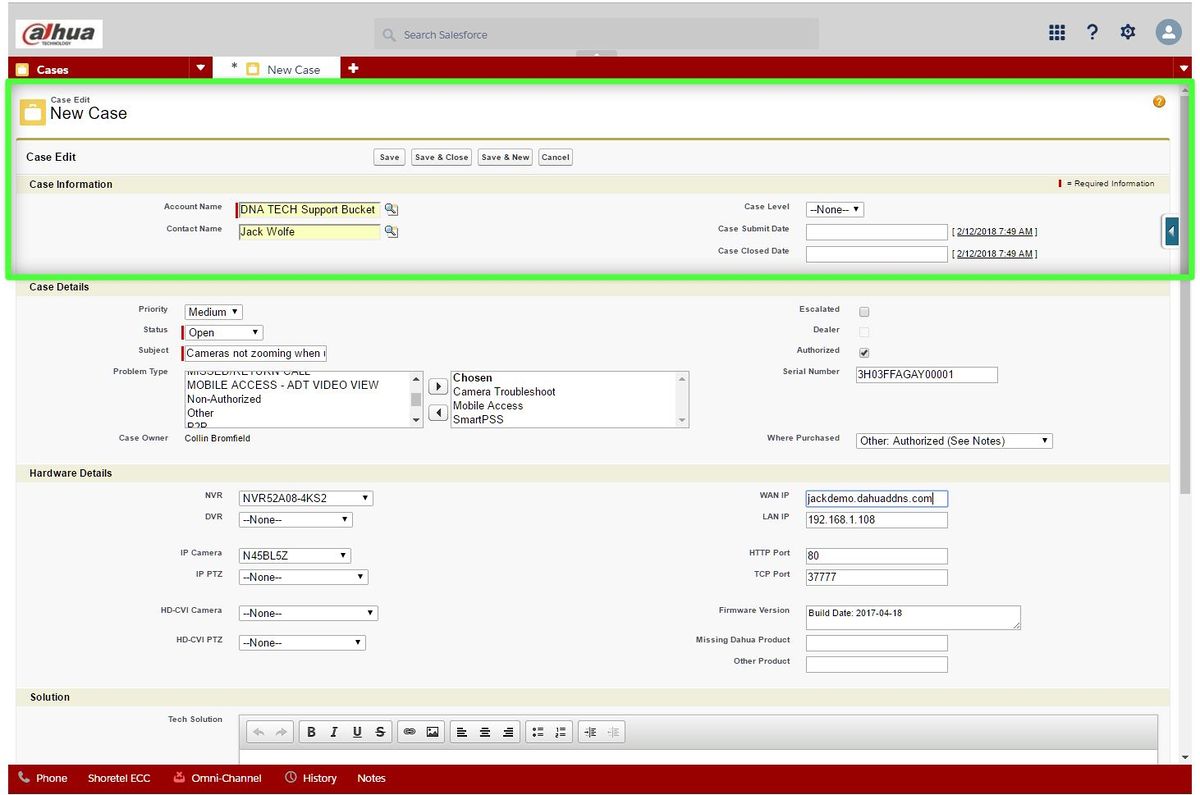The width and height of the screenshot is (1200, 795).
Task: Open the App Launcher grid icon
Action: tap(1057, 33)
